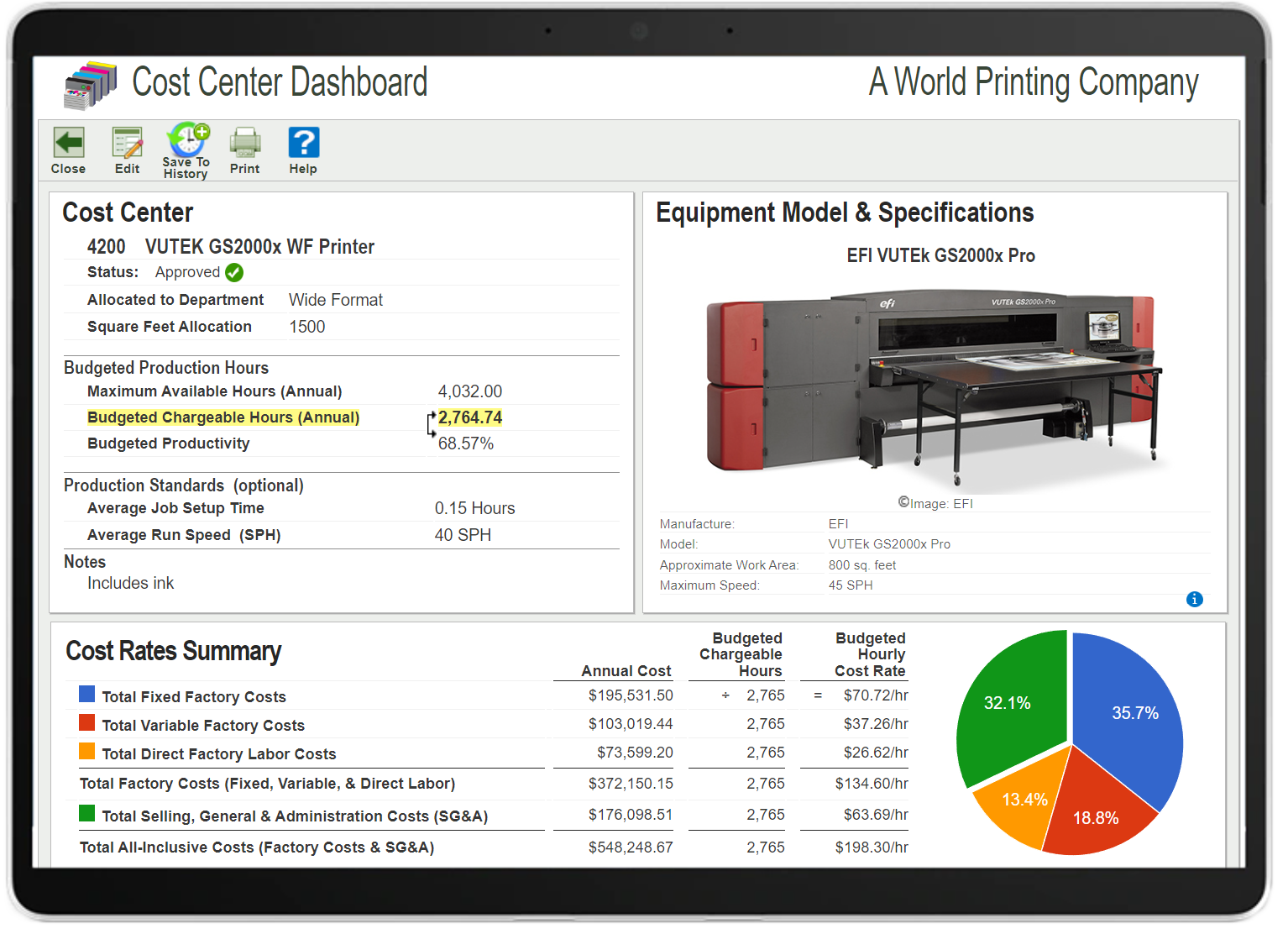Click the $103,019.44 annual cost value
This screenshot has width=1288, height=934.
(631, 724)
